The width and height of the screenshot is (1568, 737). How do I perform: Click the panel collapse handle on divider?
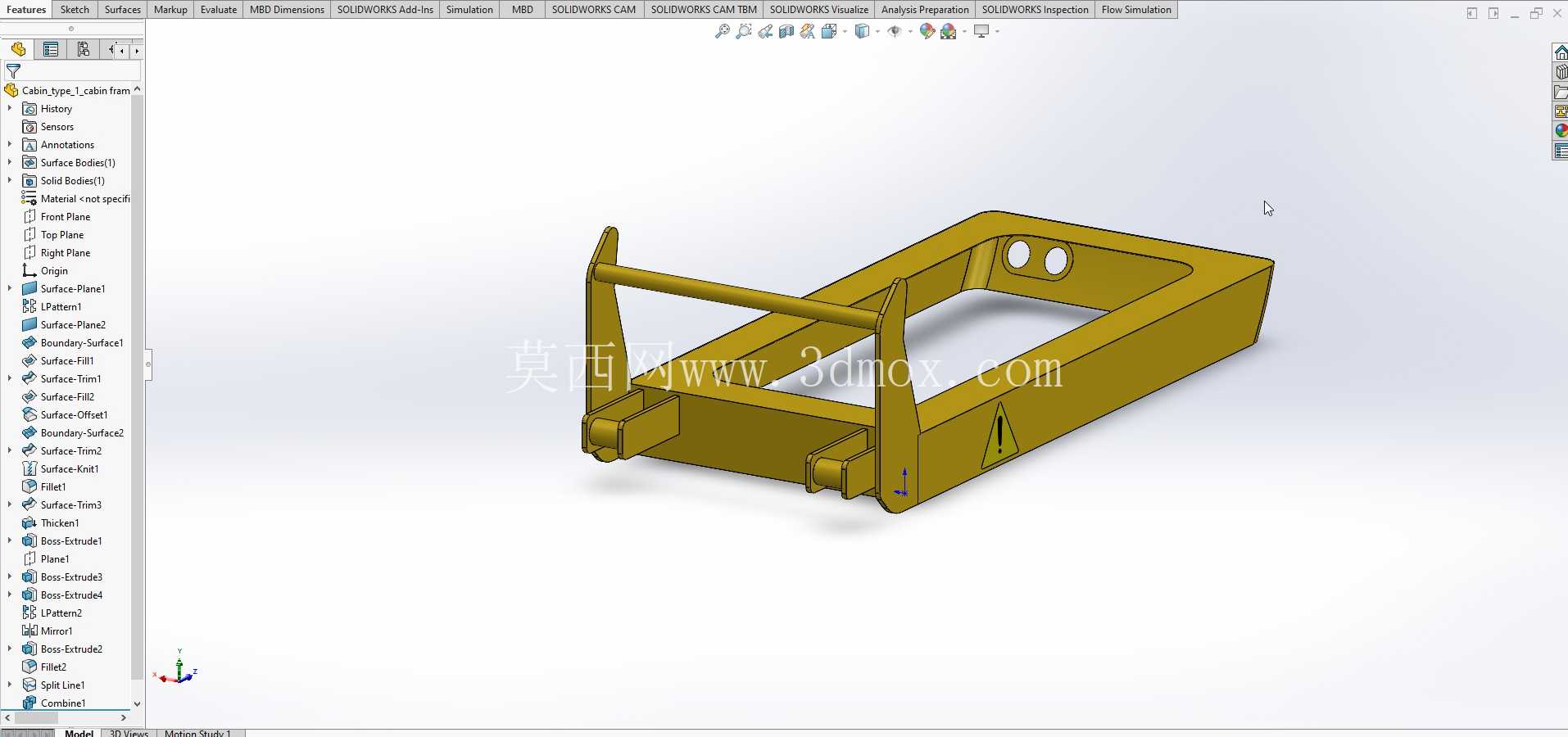point(148,364)
